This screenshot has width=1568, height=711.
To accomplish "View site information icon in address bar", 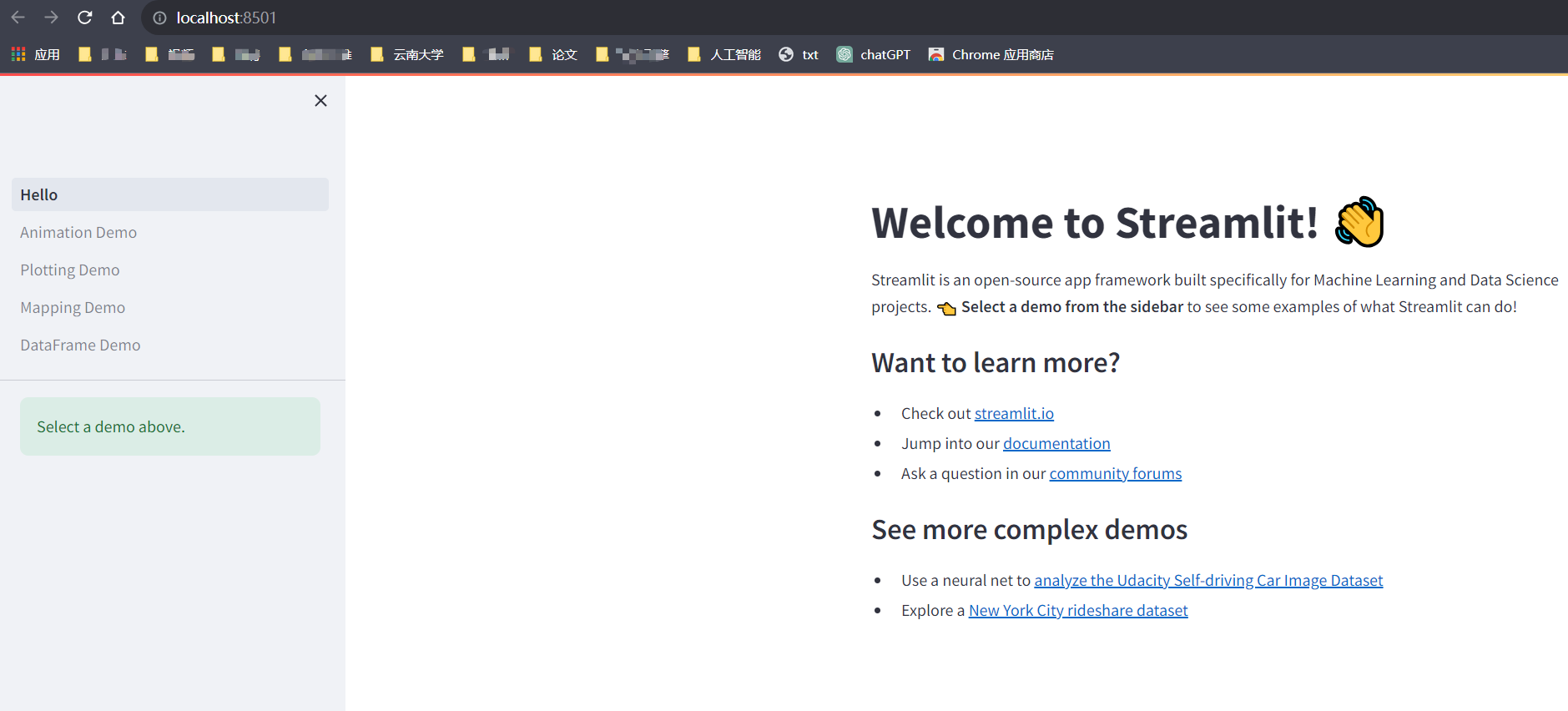I will pyautogui.click(x=159, y=18).
